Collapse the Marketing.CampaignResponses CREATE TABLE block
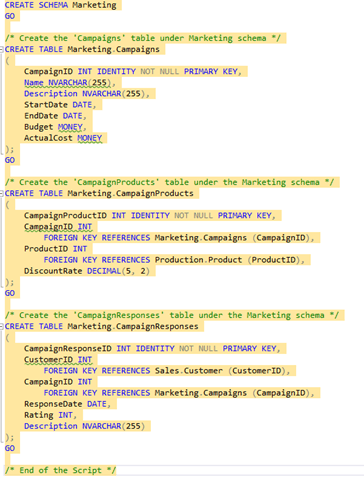Image resolution: width=364 pixels, height=480 pixels. (2, 326)
